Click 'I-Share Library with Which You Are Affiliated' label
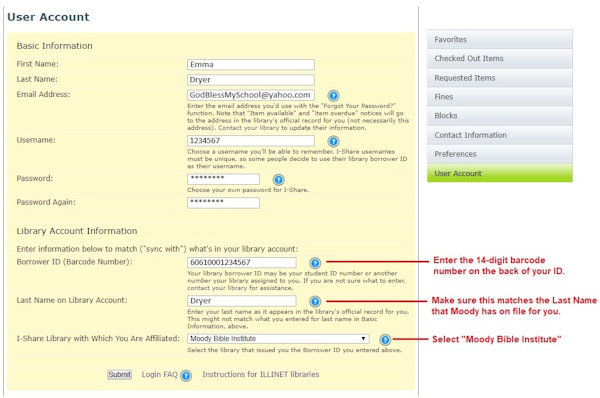The image size is (600, 398). coord(98,339)
